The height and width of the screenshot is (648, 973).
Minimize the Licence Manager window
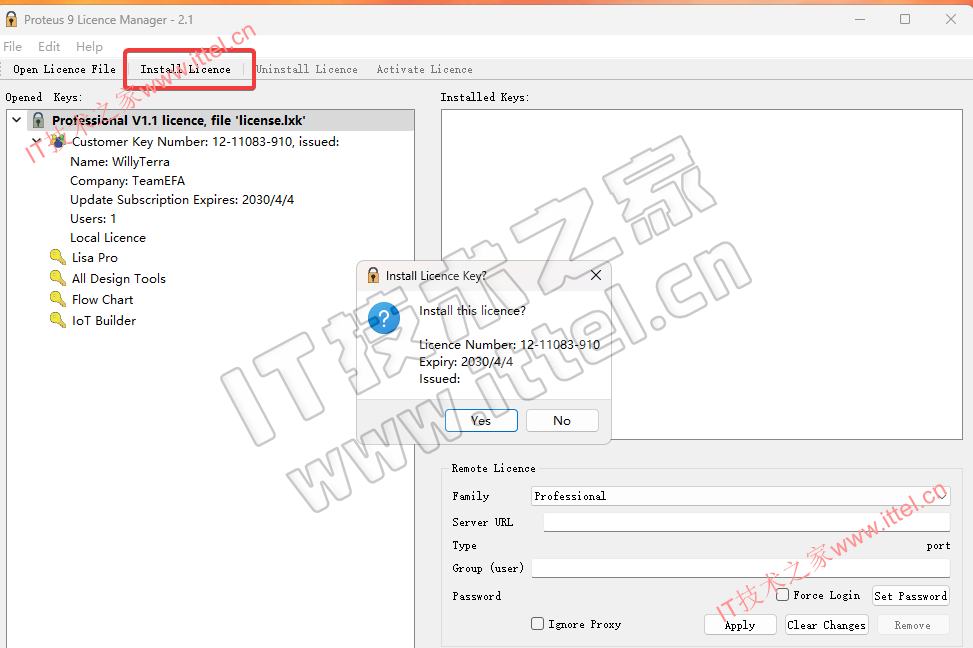(860, 19)
